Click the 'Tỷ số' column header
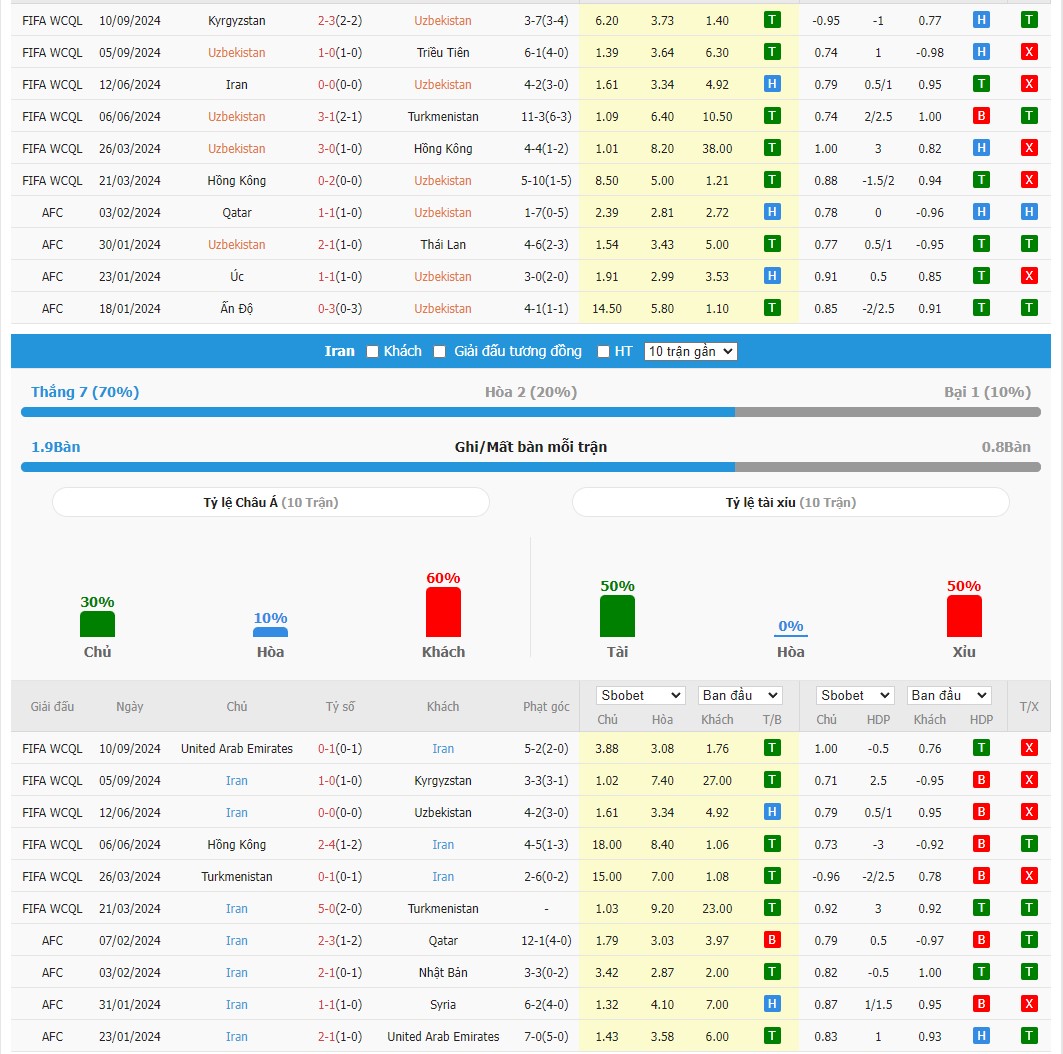The image size is (1063, 1054). (340, 706)
